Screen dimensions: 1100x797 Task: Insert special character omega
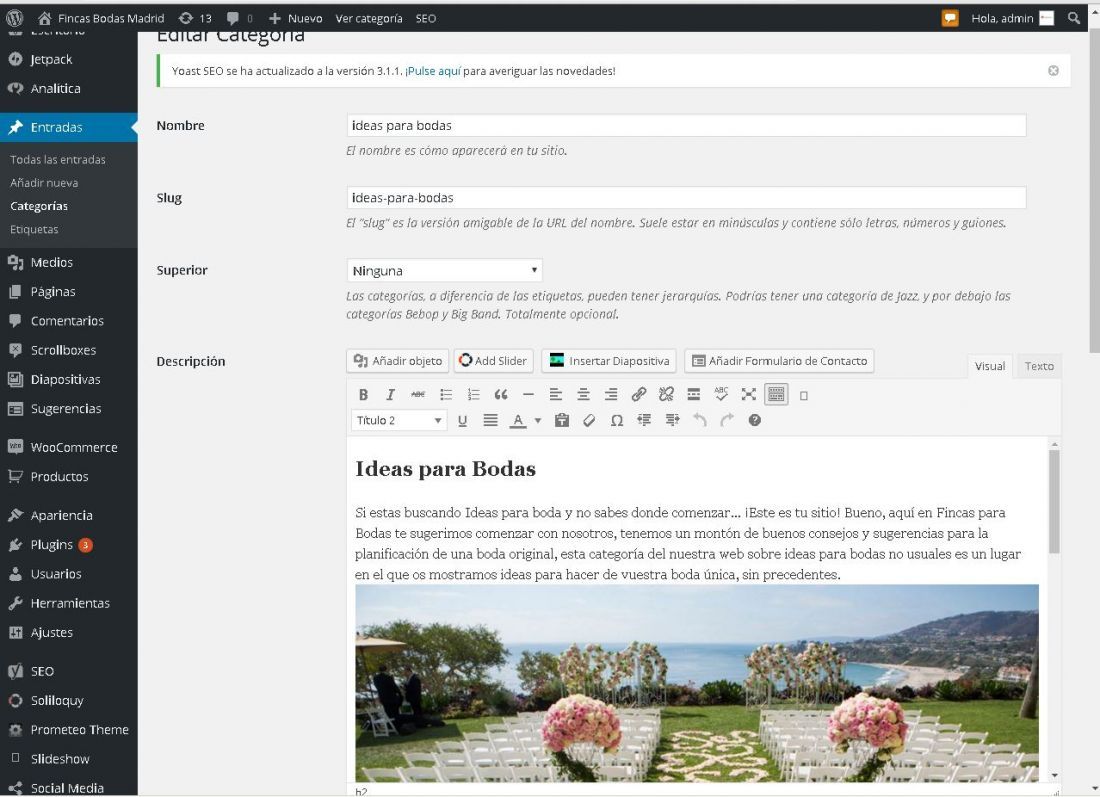coord(617,420)
